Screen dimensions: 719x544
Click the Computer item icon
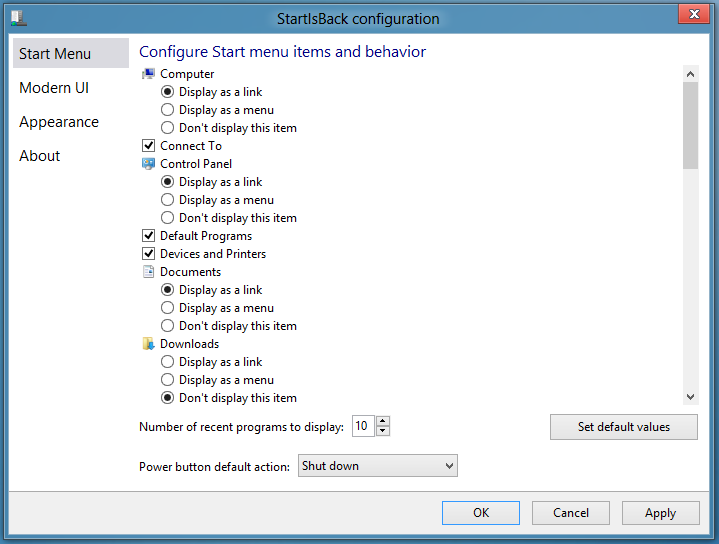coord(149,74)
